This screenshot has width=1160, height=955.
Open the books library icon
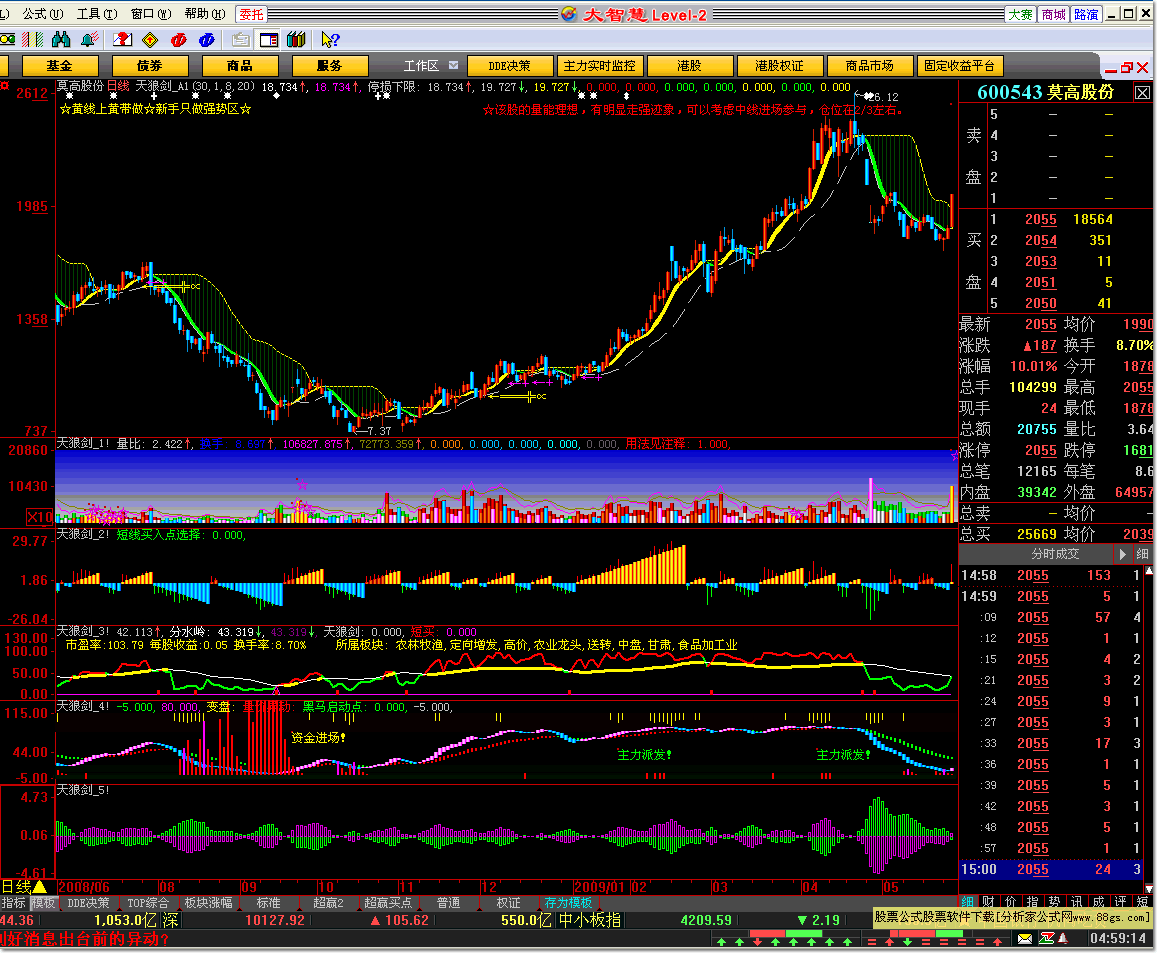[x=296, y=39]
